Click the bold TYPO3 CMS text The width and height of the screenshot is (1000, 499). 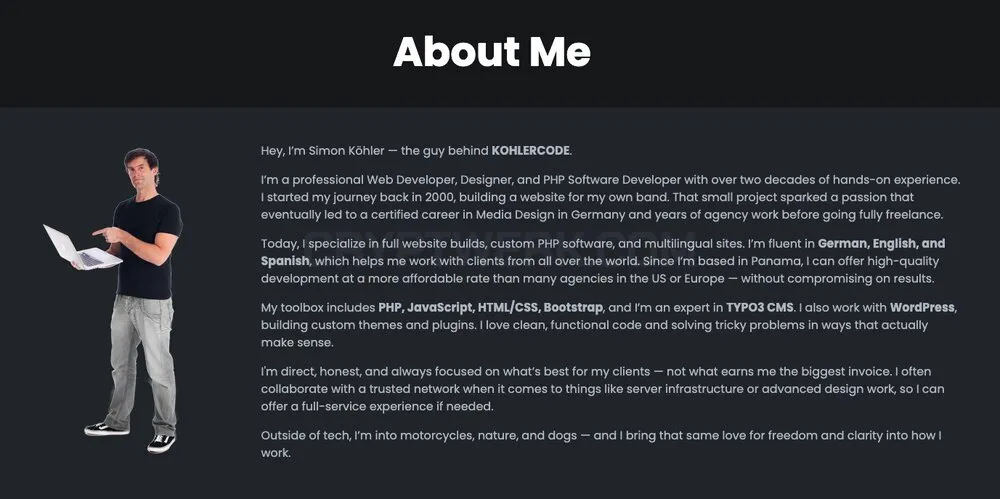click(x=760, y=308)
